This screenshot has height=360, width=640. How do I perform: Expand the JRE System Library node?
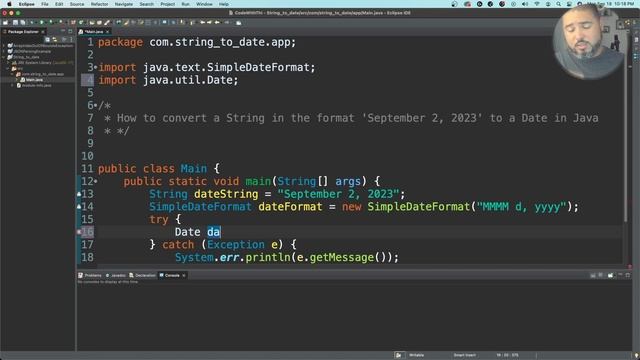pos(8,63)
